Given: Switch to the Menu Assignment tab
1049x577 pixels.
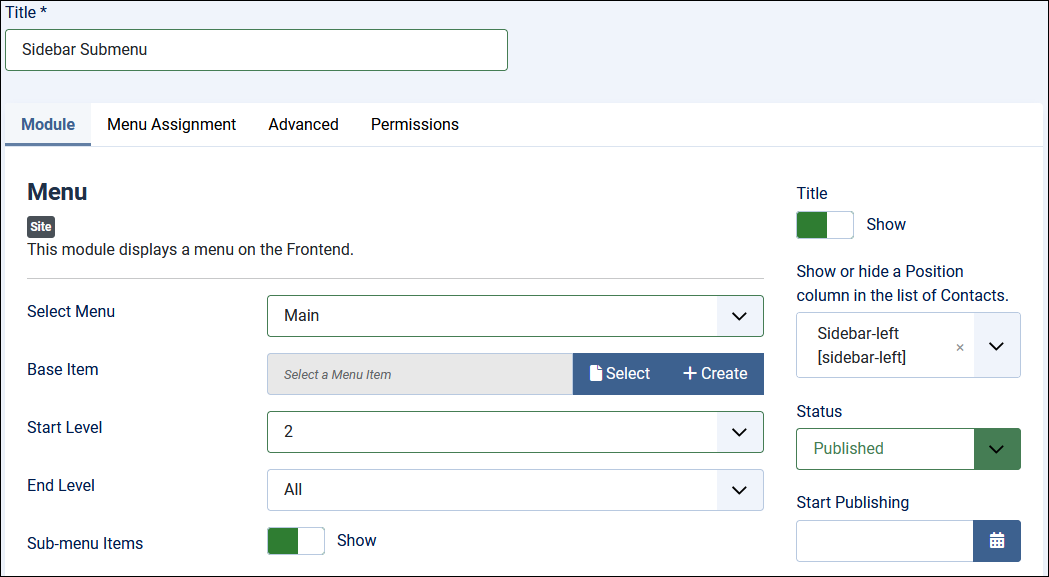Looking at the screenshot, I should coord(171,125).
